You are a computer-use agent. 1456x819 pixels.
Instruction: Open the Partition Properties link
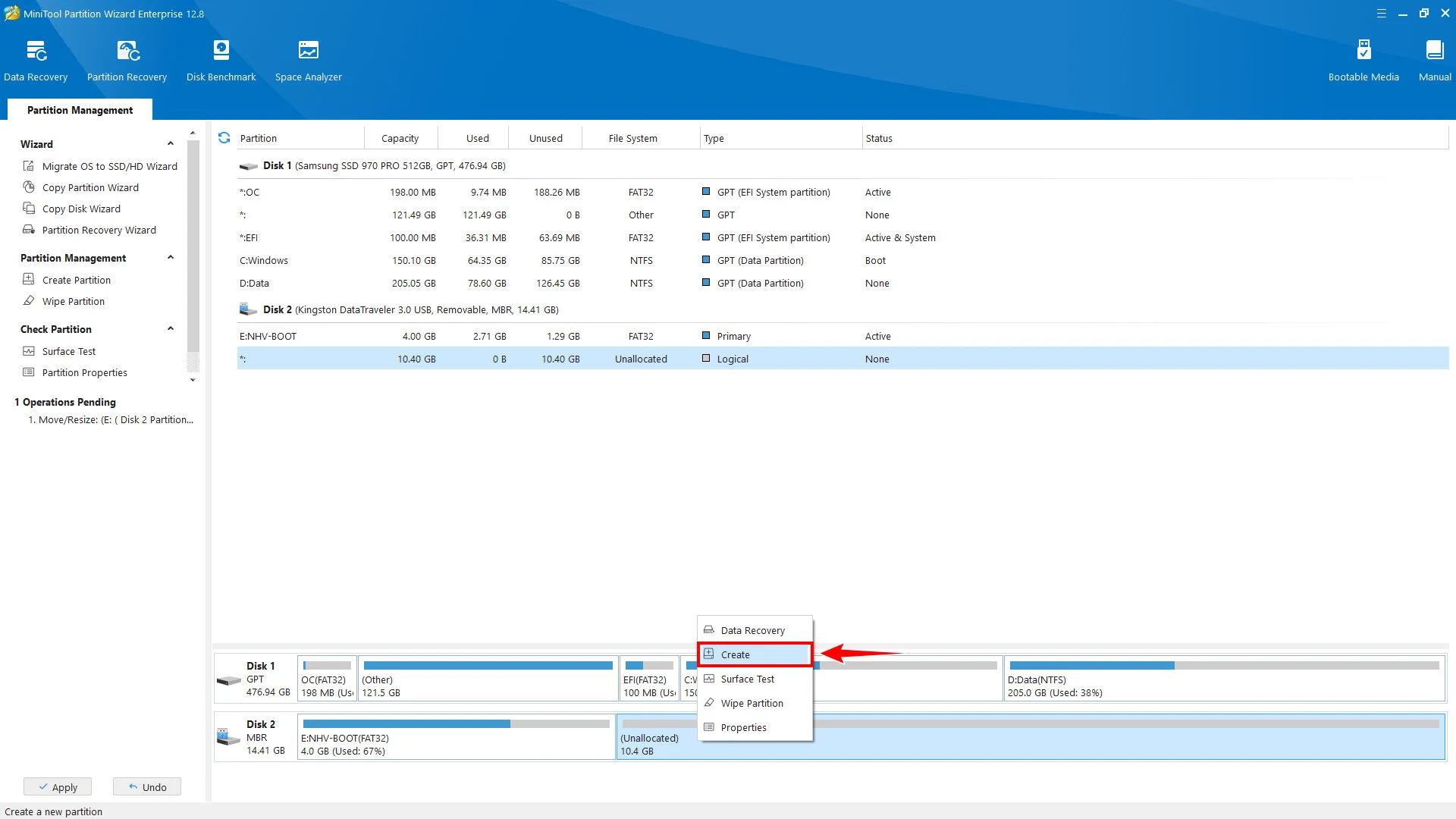85,372
